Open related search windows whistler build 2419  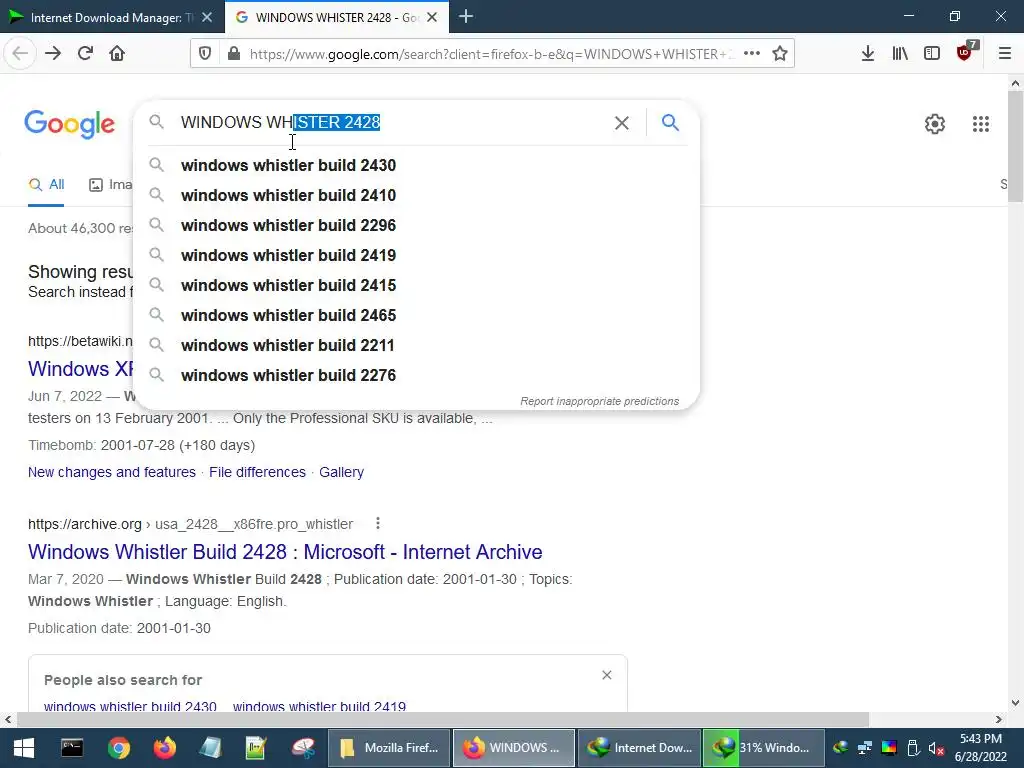[x=319, y=706]
